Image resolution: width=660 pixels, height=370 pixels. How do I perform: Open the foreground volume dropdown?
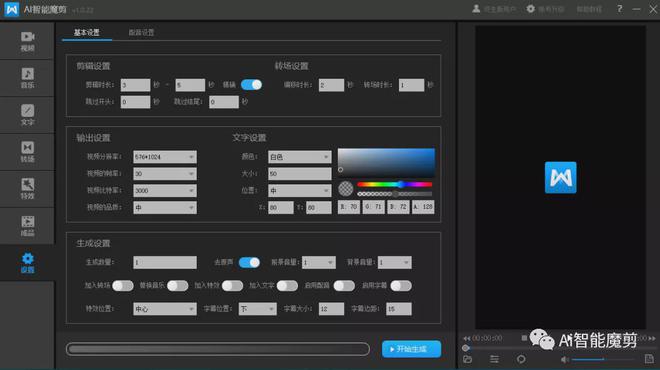[x=319, y=262]
